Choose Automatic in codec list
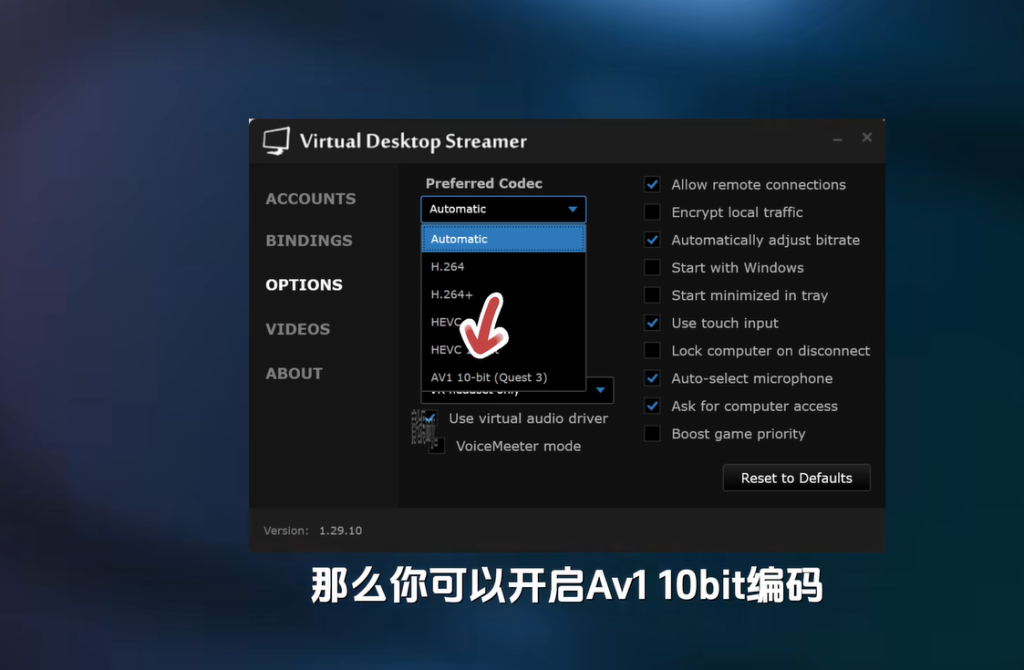Screen dimensions: 1024x670 (504, 239)
